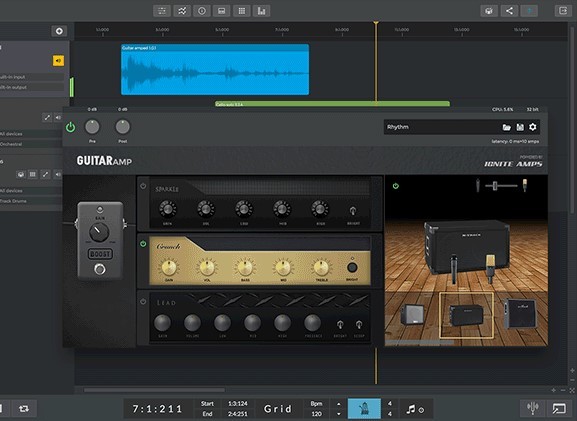Click the cube icon on the Track Drums track
The image size is (577, 421).
point(21,174)
